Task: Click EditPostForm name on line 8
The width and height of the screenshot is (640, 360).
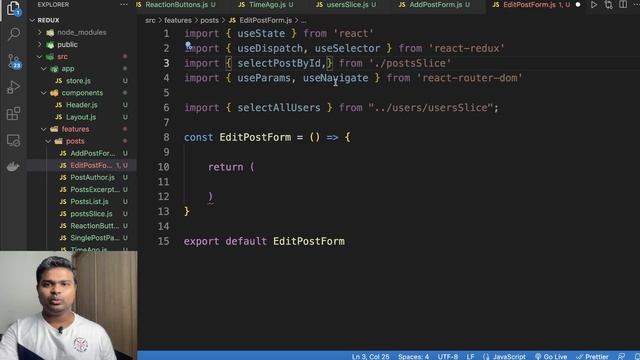Action: click(256, 137)
